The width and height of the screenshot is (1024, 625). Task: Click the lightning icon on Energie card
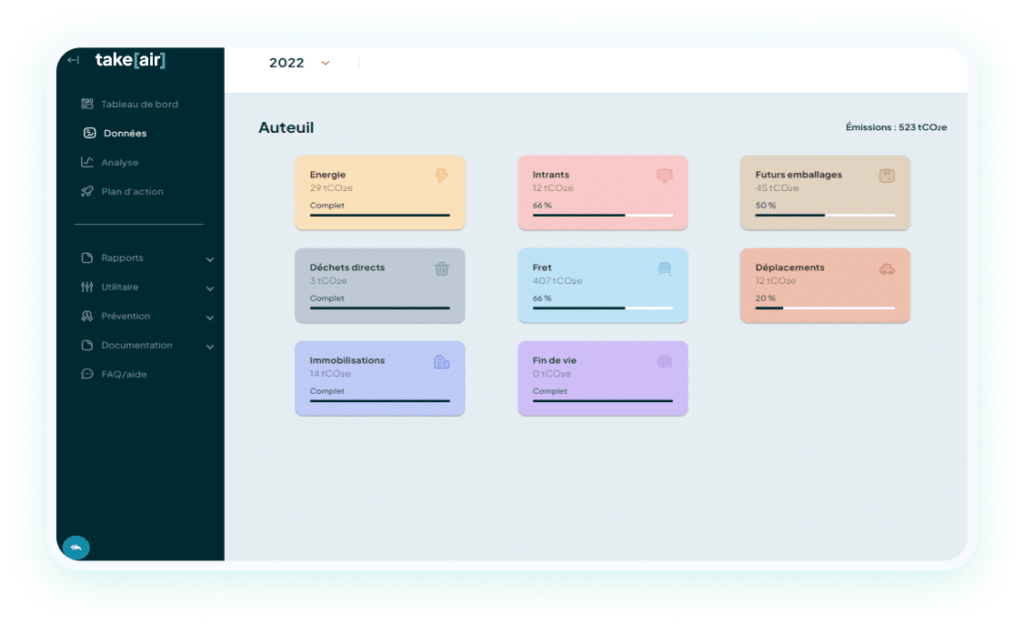coord(441,175)
